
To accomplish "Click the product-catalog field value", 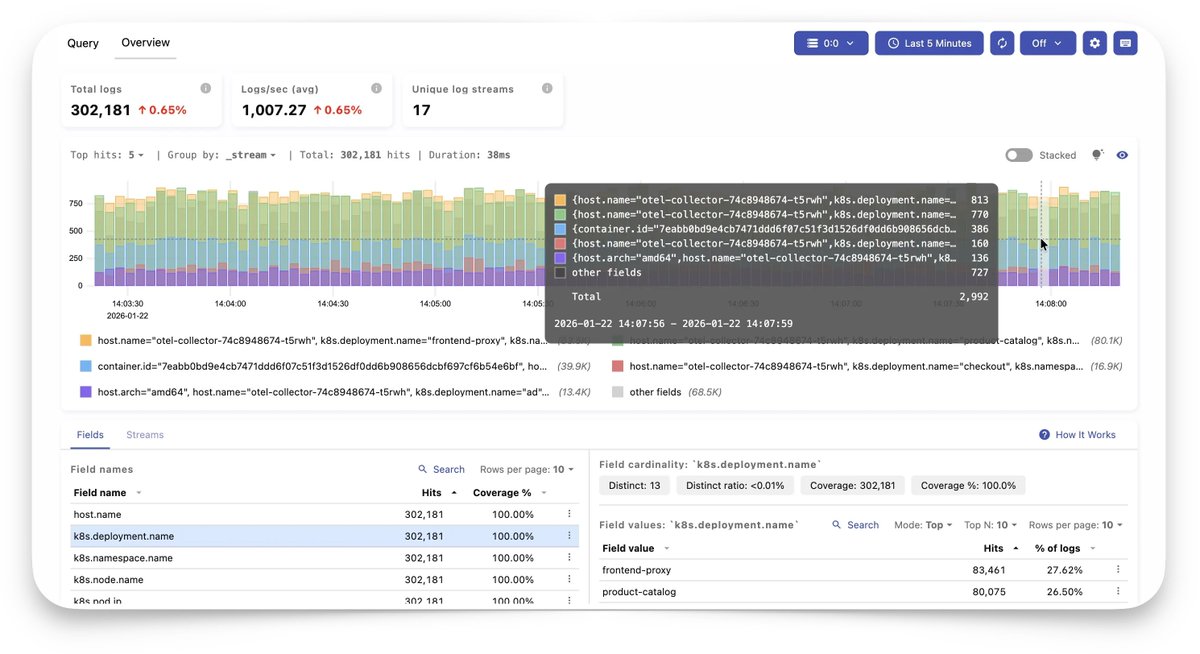I will 639,592.
